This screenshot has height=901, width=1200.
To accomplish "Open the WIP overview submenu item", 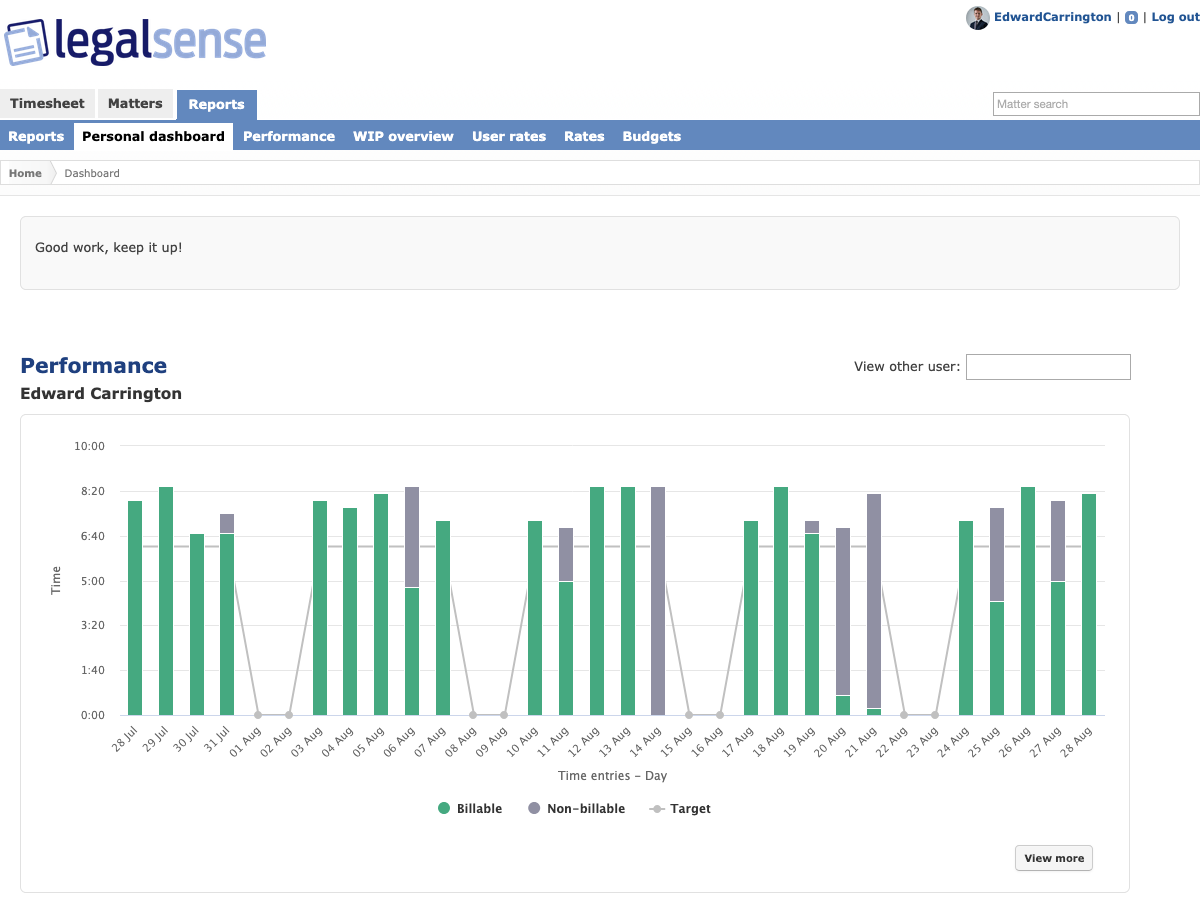I will pos(403,136).
